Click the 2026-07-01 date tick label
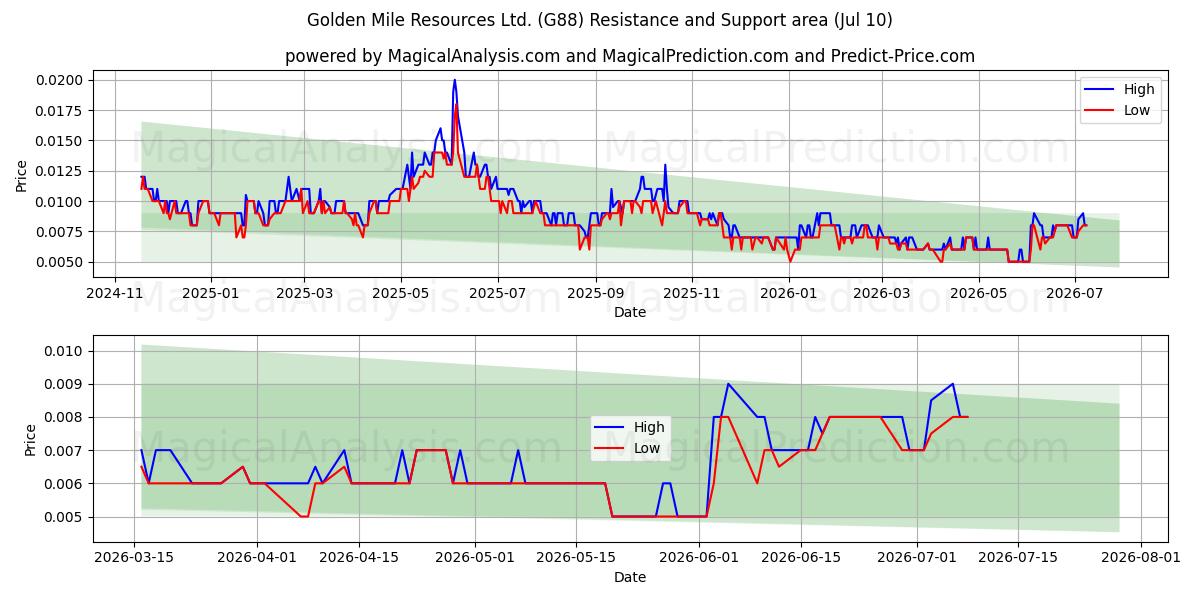Viewport: 1200px width, 600px height. [916, 558]
